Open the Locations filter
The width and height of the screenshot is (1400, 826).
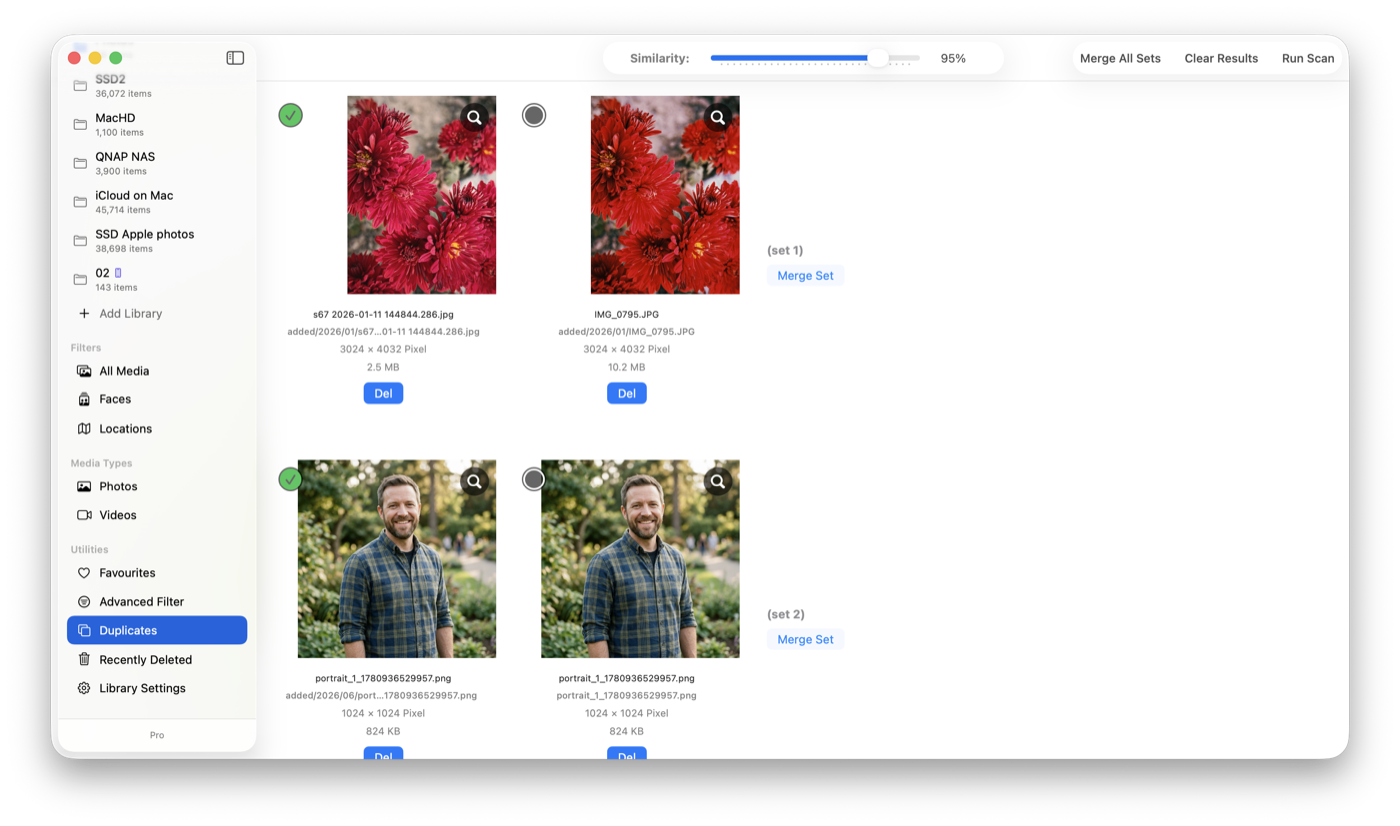point(157,428)
